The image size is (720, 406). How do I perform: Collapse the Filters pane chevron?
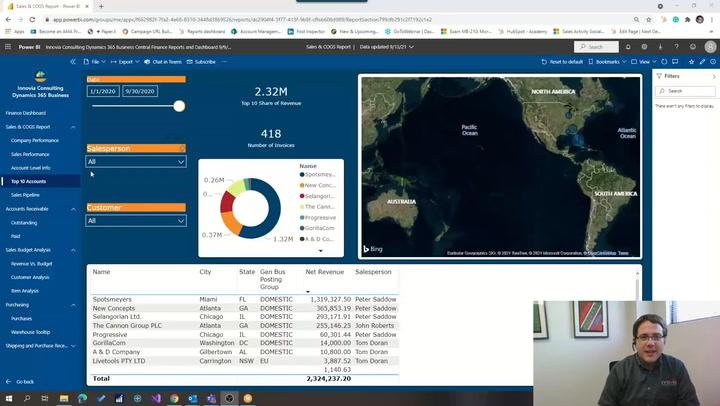(x=714, y=76)
